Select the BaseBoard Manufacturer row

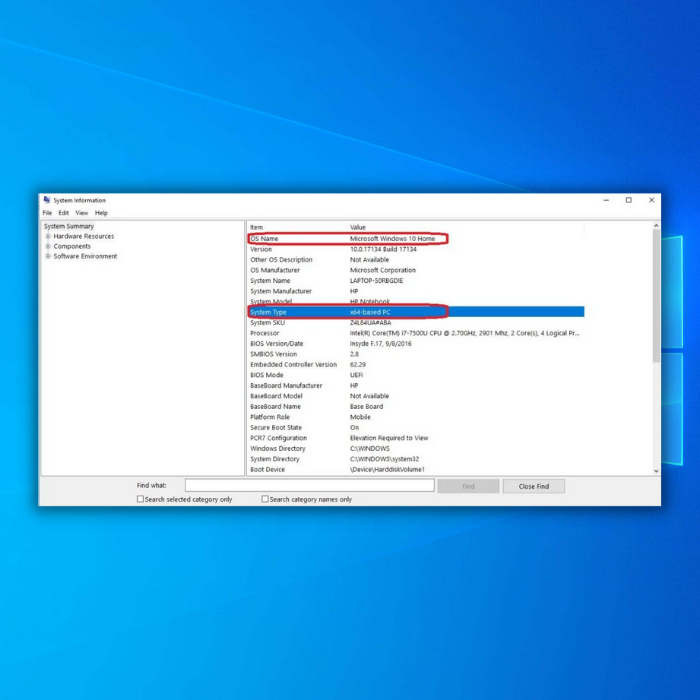click(x=416, y=385)
